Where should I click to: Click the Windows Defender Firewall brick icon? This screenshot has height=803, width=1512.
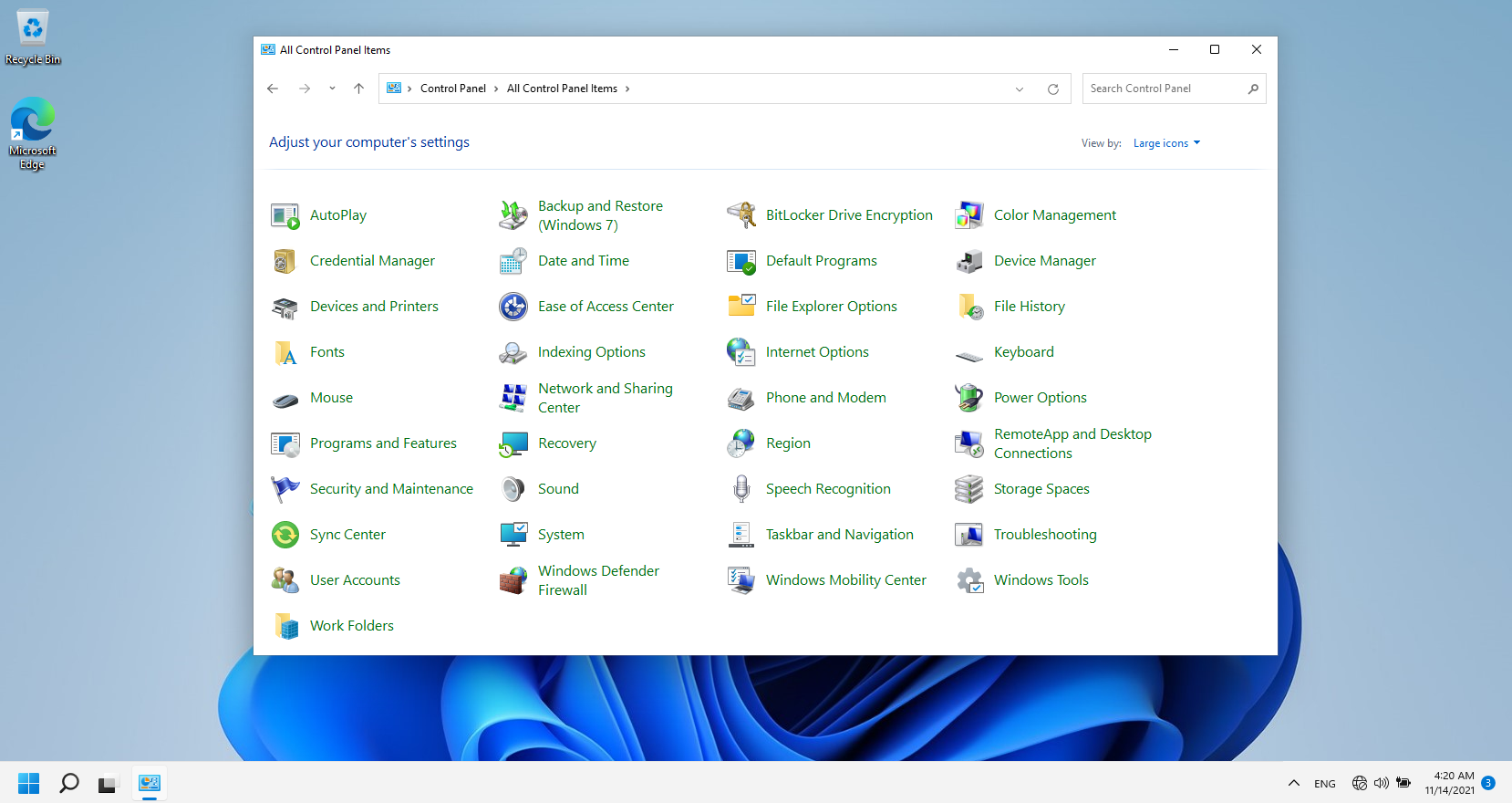point(513,580)
